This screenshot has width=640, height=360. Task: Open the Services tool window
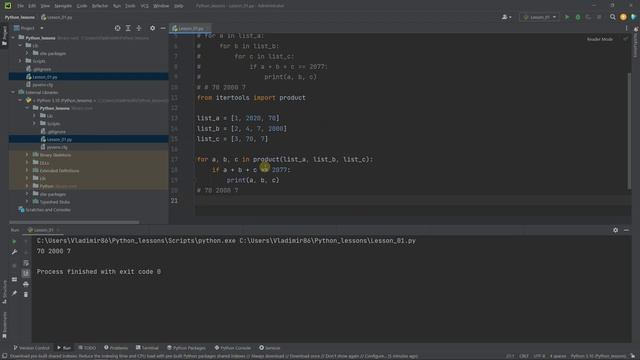(270, 348)
